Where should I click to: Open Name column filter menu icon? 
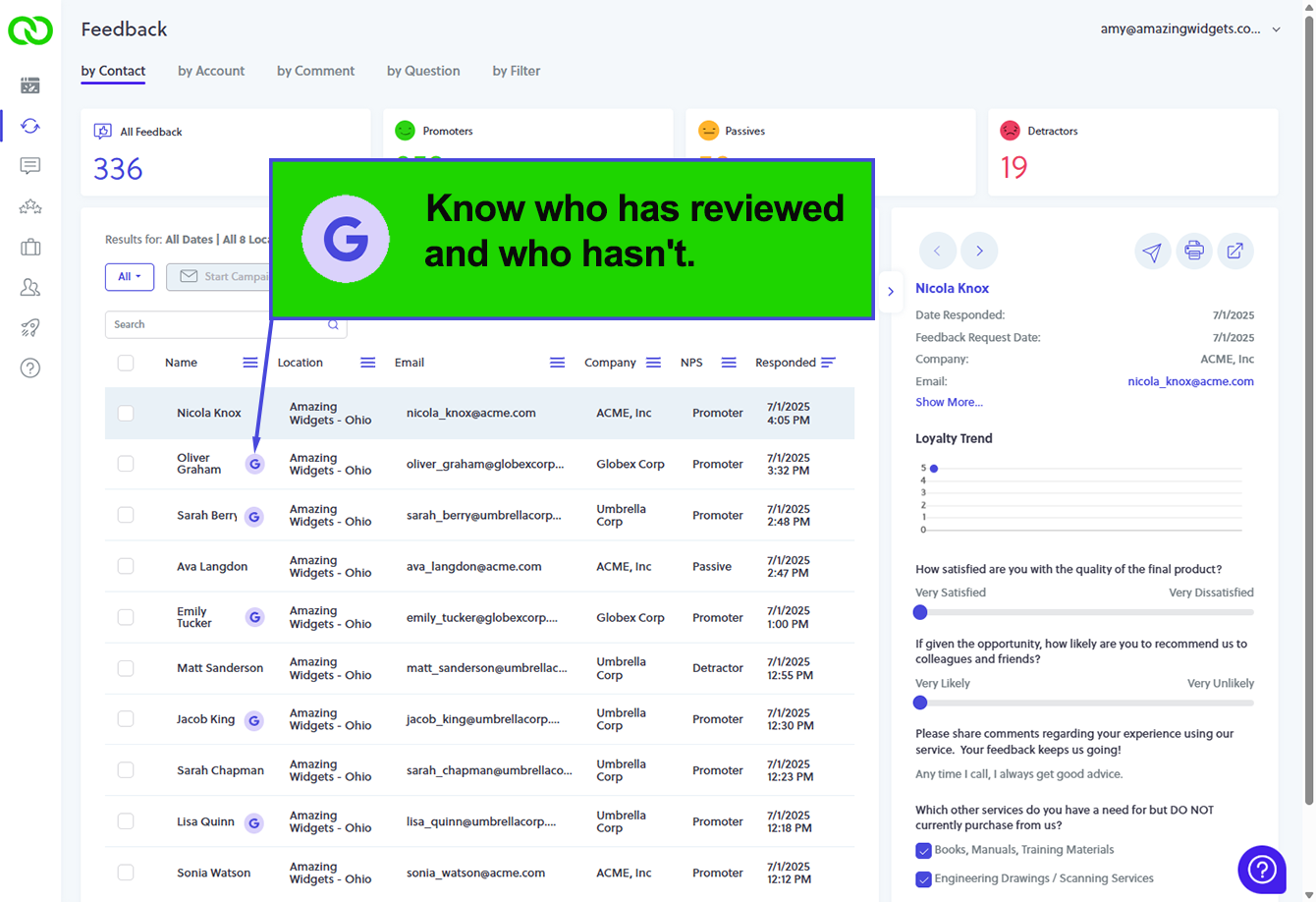(x=250, y=363)
